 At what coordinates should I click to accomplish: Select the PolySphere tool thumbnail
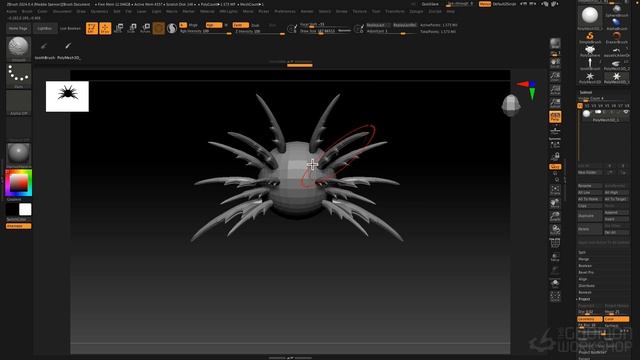(x=590, y=51)
